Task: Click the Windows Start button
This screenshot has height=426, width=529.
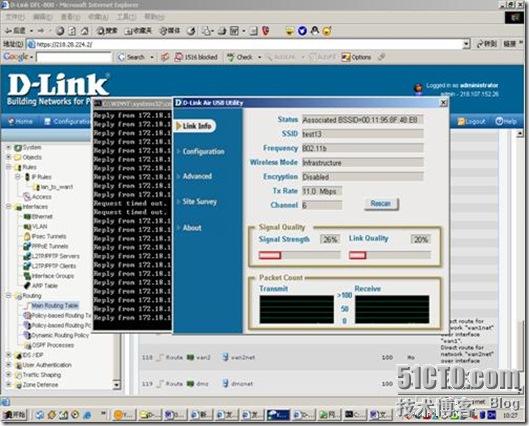Action: pos(15,414)
